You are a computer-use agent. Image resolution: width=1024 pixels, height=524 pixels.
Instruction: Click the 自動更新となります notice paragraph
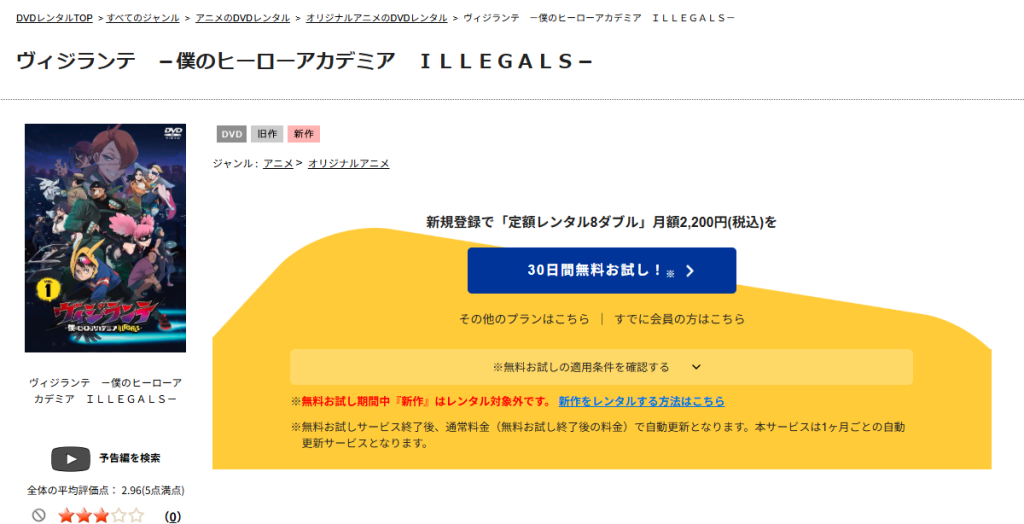pos(598,435)
